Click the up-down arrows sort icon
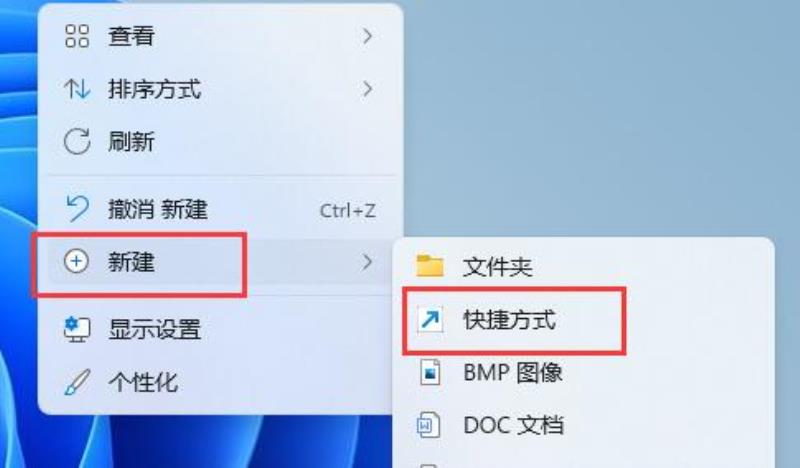Viewport: 800px width, 468px height. click(x=77, y=89)
